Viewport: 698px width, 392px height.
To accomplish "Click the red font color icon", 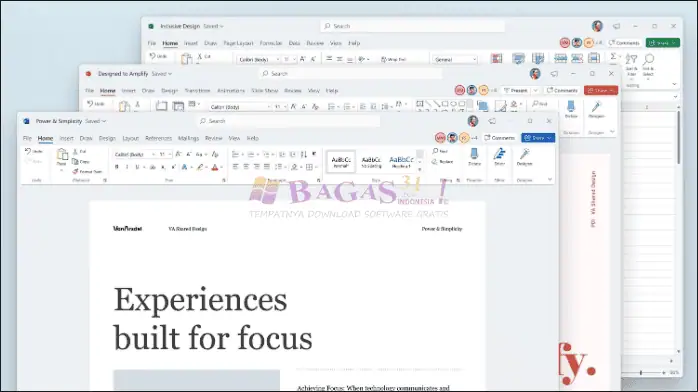I will coord(215,167).
